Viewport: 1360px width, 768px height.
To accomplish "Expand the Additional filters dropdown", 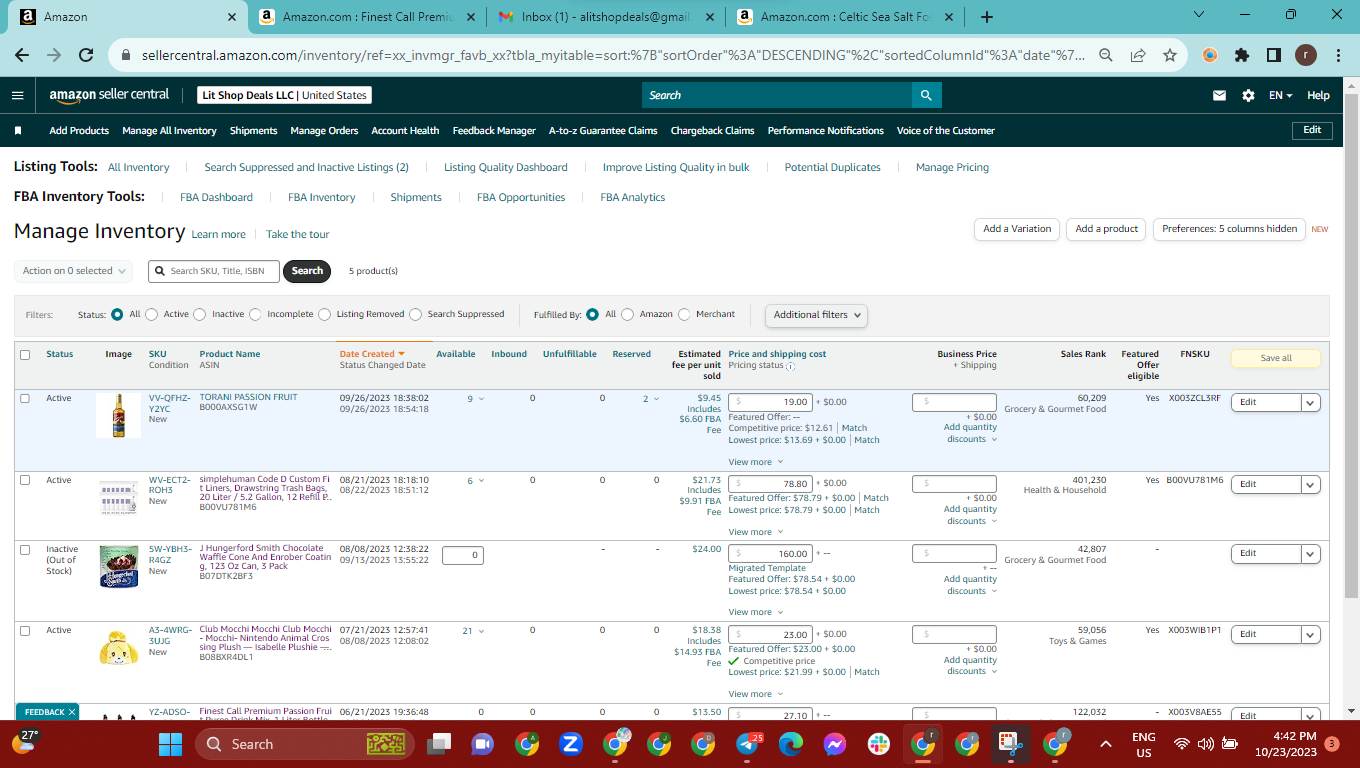I will point(816,315).
